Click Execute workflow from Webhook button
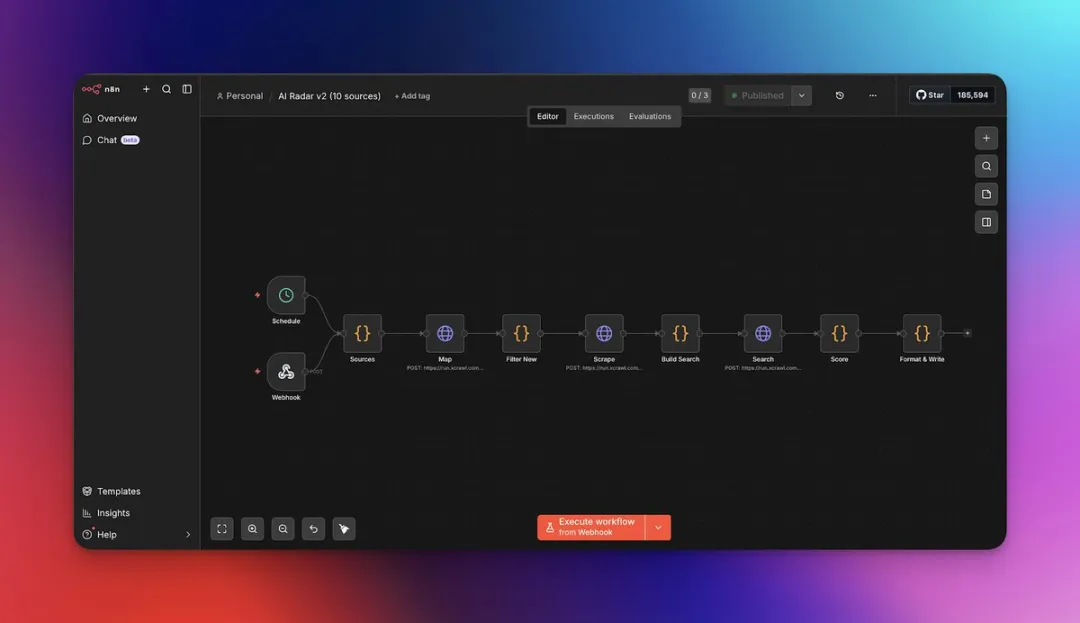This screenshot has width=1080, height=623. (x=591, y=527)
